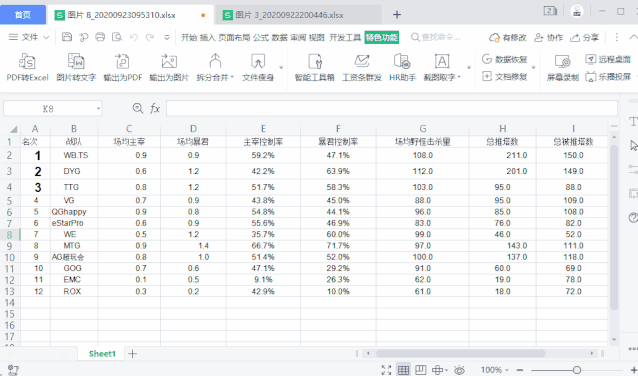Add a new sheet with plus button
Screen dimensions: 638x376
(x=132, y=354)
